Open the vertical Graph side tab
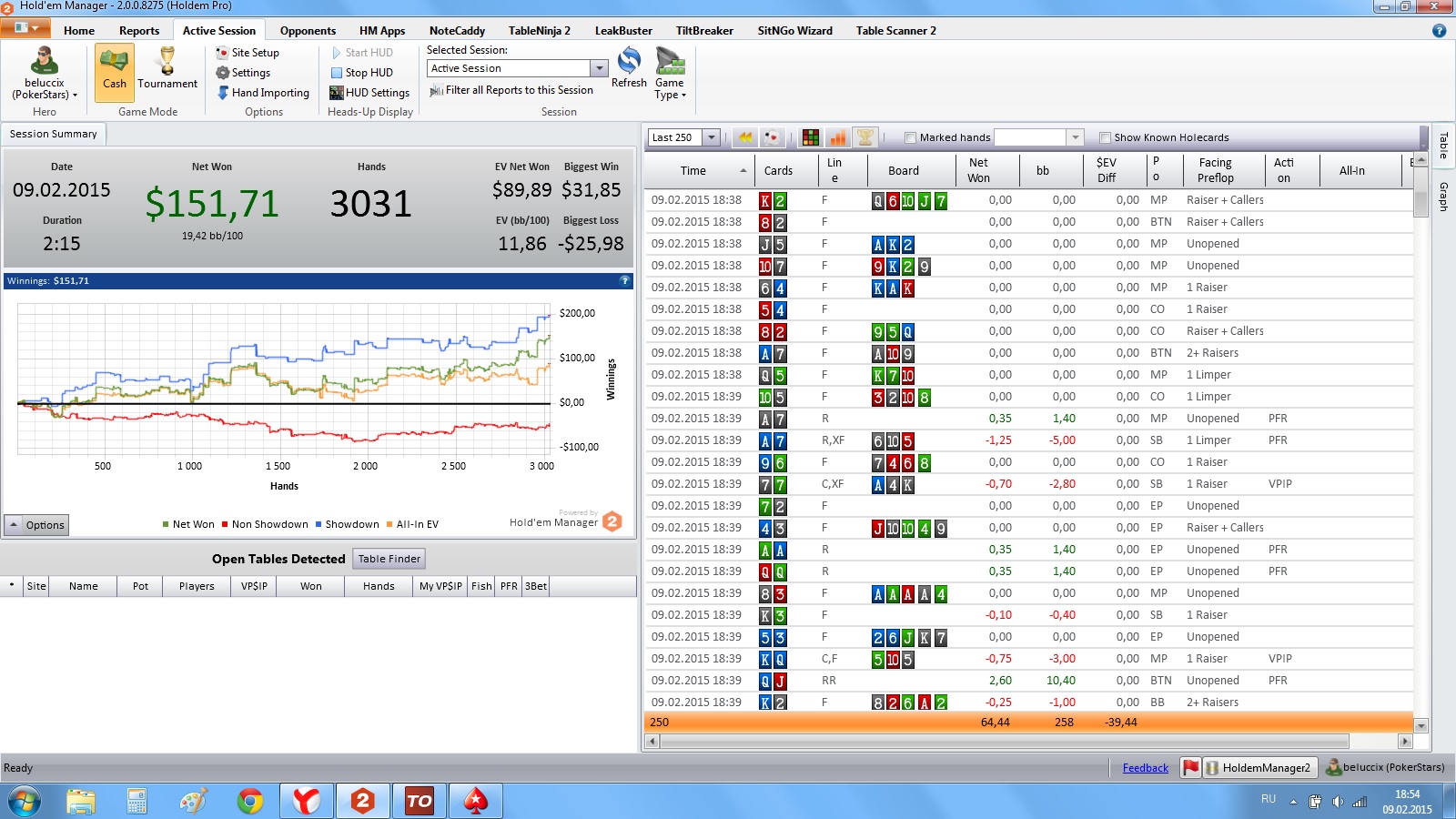Image resolution: width=1456 pixels, height=819 pixels. [x=1443, y=197]
